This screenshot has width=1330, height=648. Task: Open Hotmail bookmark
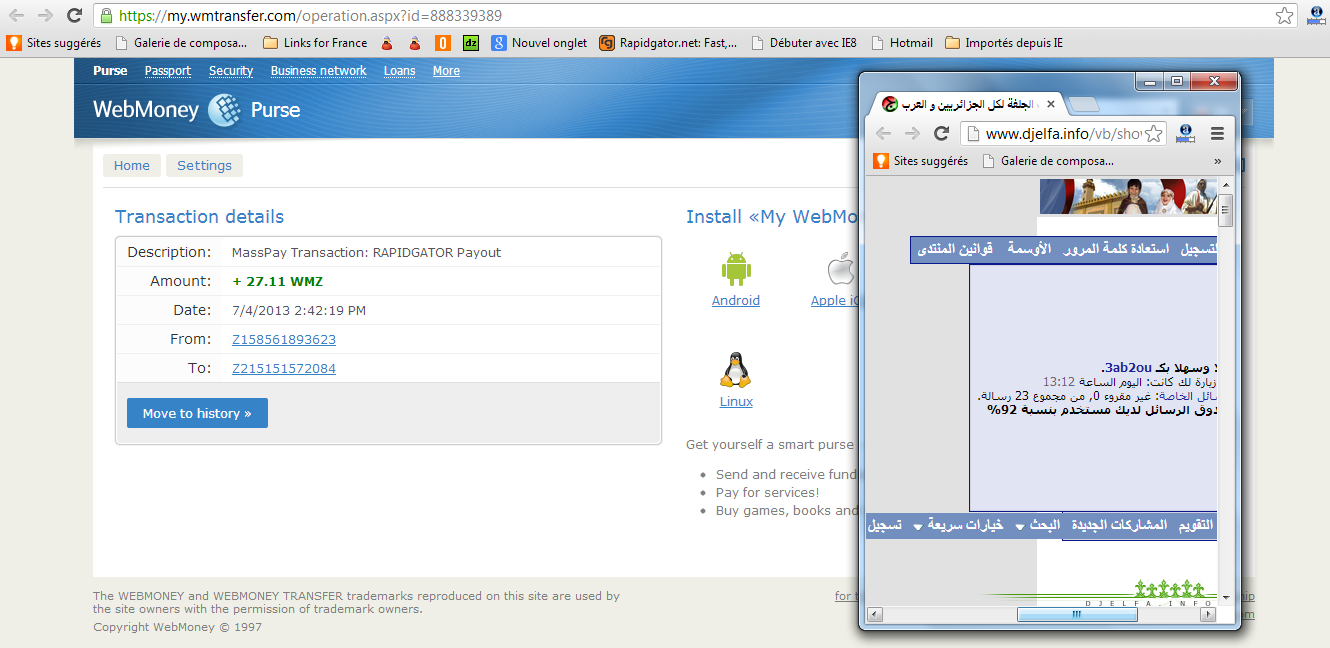tap(902, 43)
